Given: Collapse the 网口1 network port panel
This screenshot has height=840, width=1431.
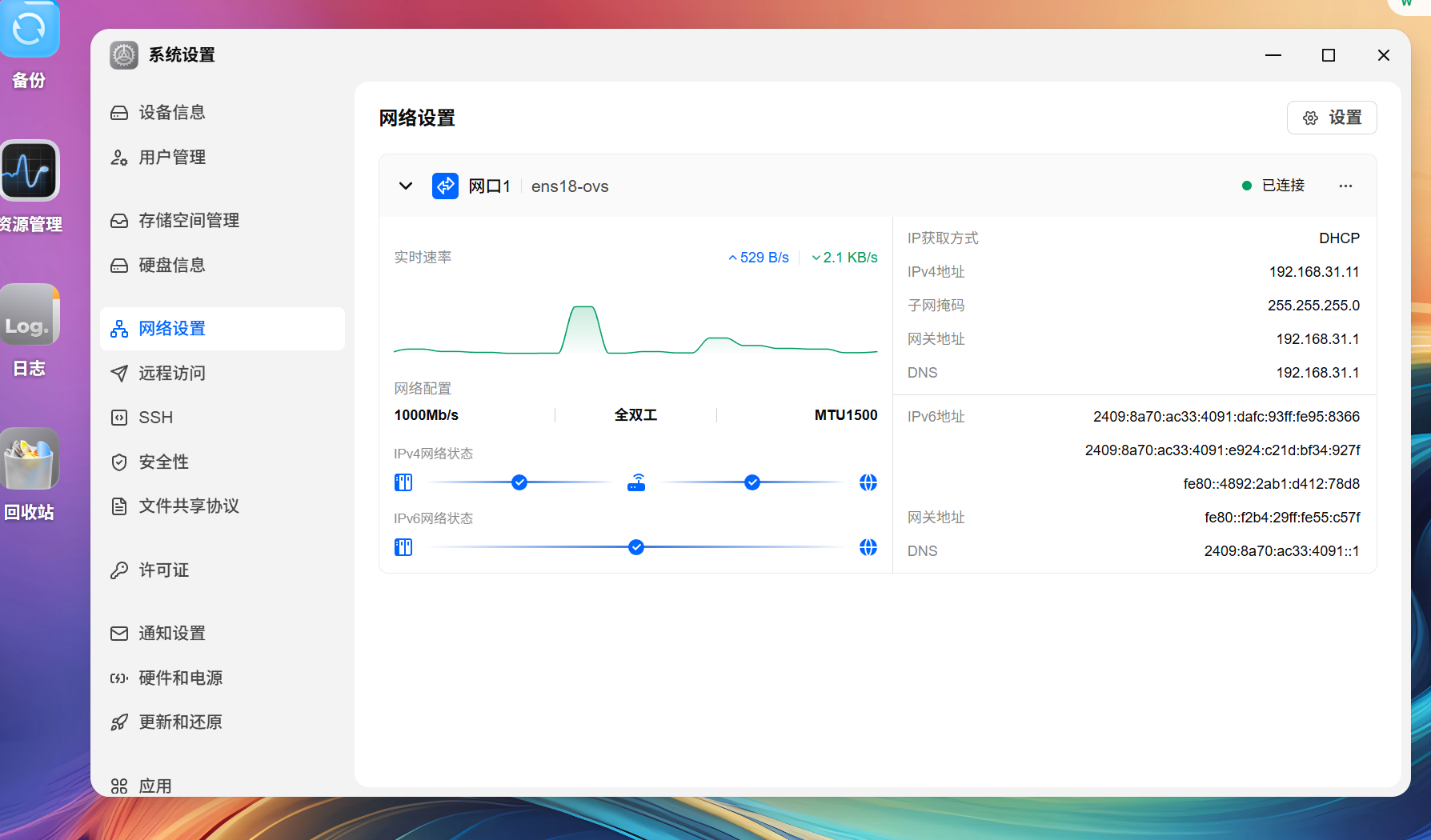Looking at the screenshot, I should coord(406,186).
